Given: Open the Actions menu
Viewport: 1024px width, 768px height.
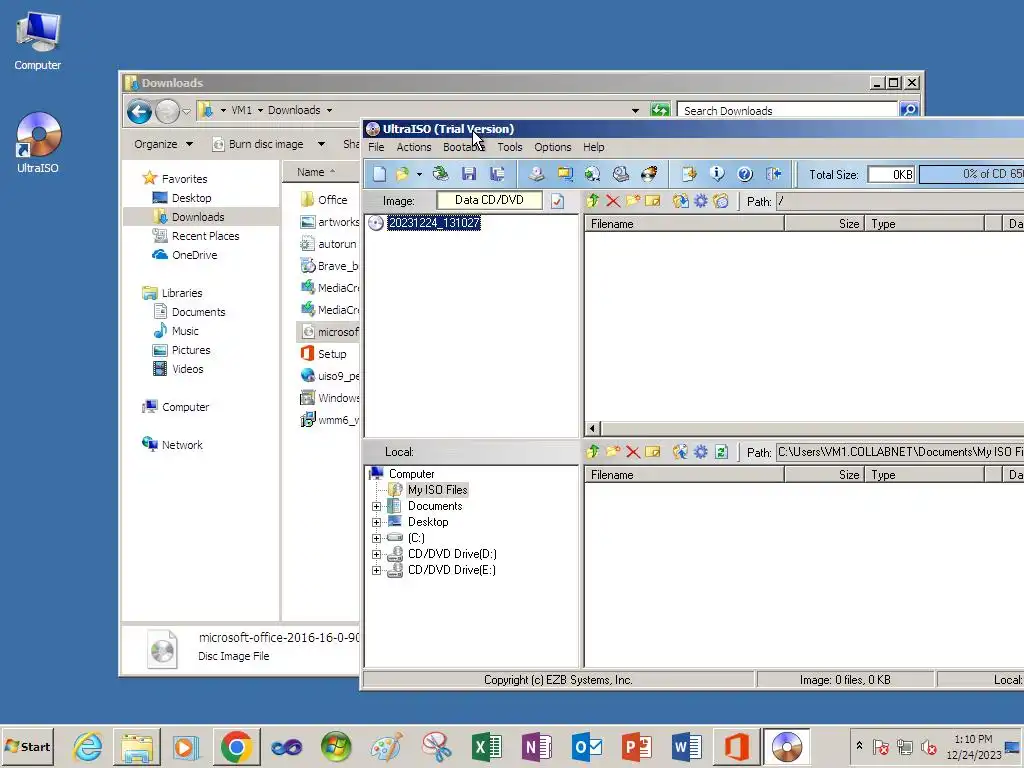Looking at the screenshot, I should 414,147.
